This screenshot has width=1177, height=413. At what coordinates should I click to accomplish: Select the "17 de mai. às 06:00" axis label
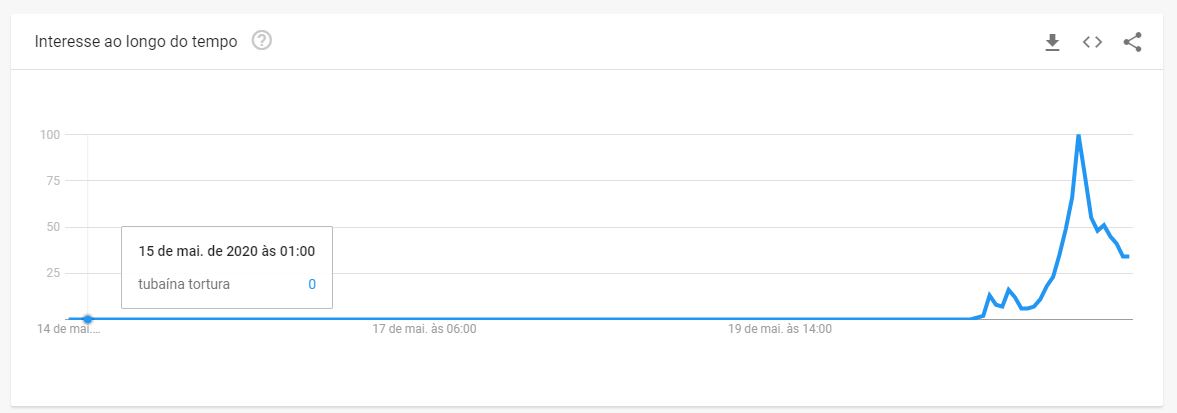coord(424,329)
